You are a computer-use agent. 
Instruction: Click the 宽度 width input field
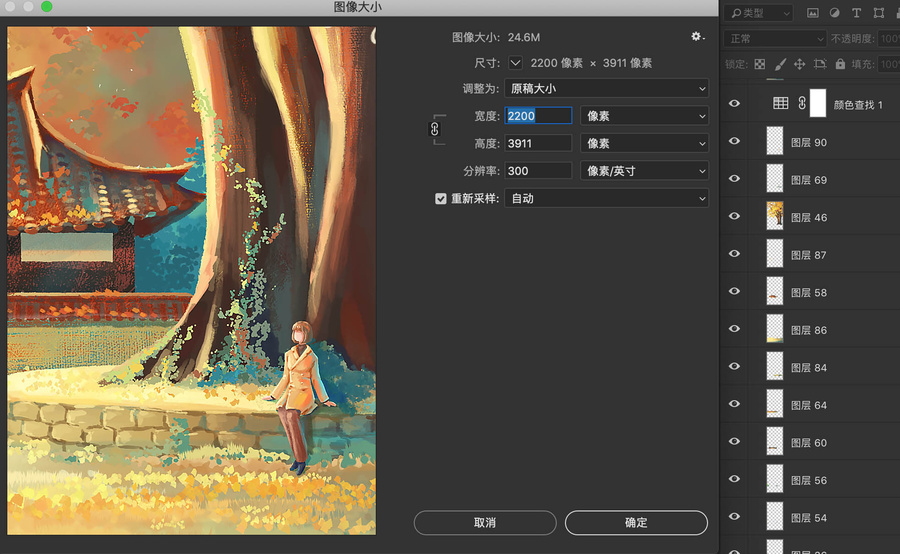[538, 116]
